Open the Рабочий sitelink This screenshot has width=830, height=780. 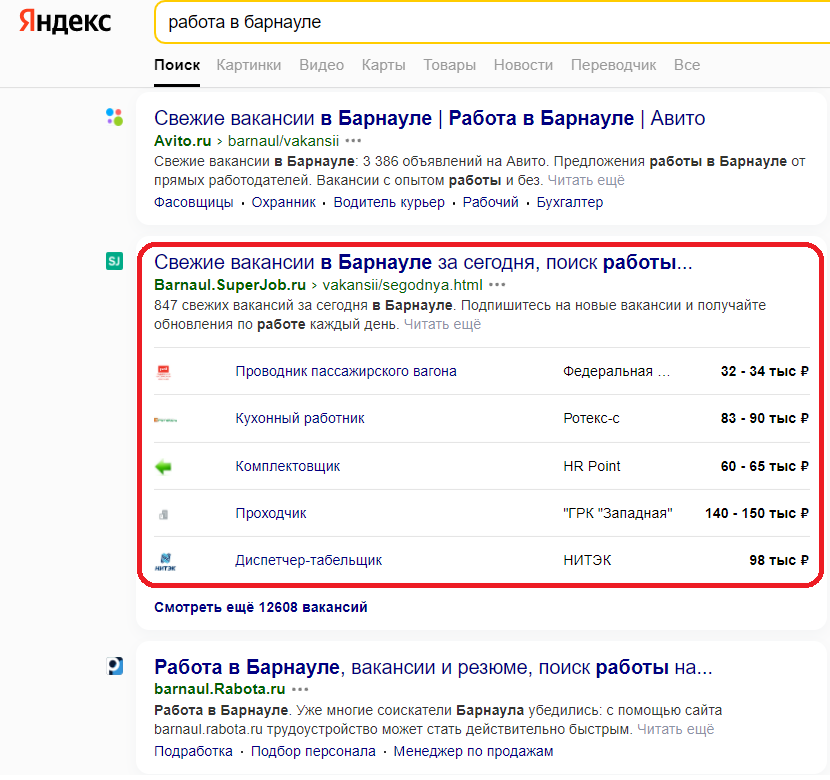491,202
